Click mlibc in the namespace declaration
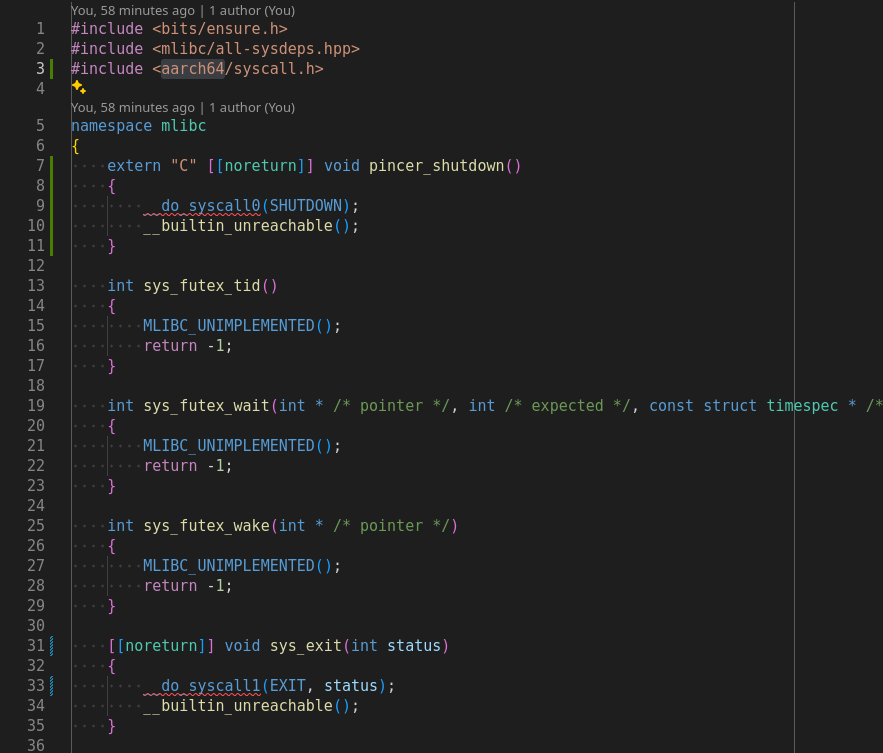The width and height of the screenshot is (883, 753). coord(184,126)
